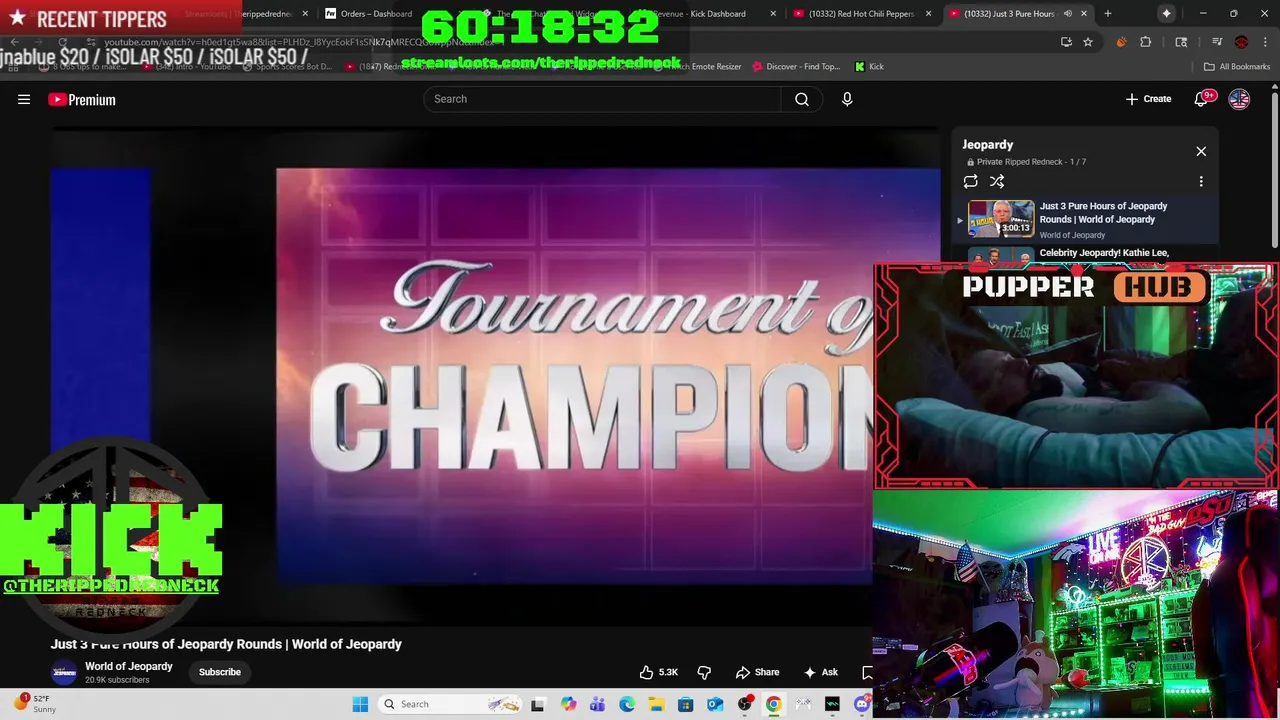Open Discord from the taskbar
1280x720 pixels.
tap(862, 704)
